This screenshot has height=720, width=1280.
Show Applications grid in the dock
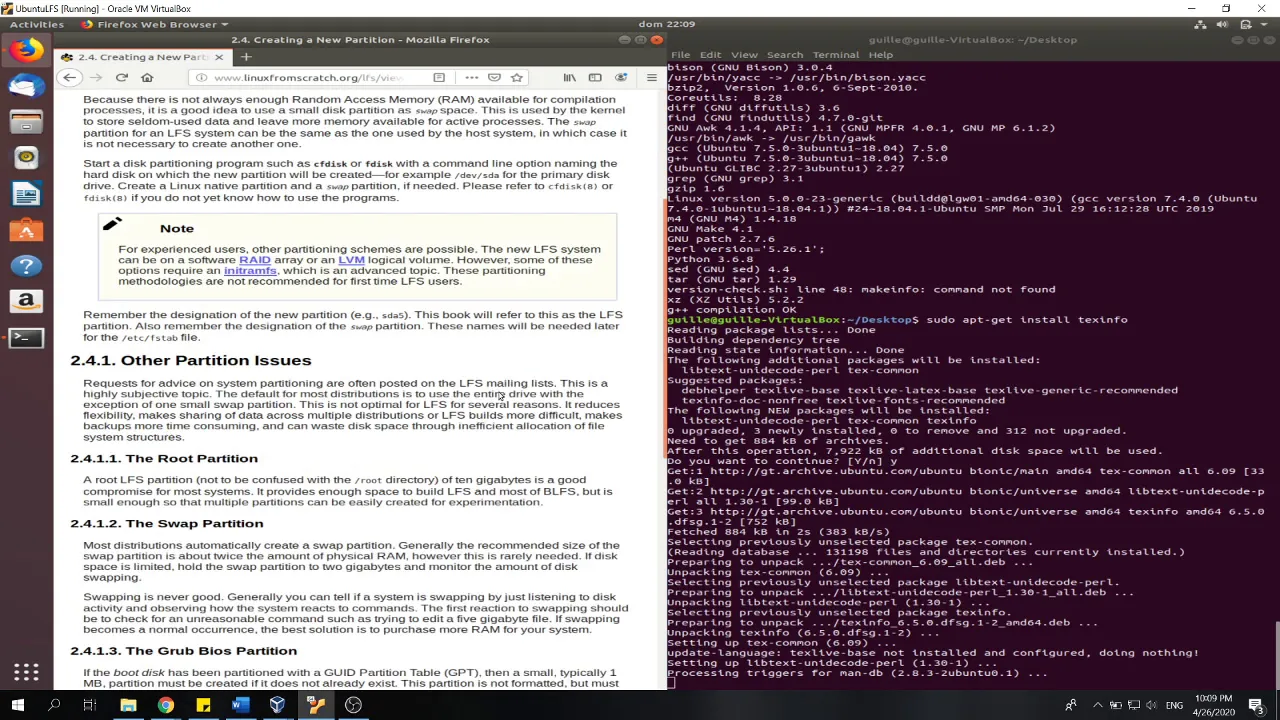click(27, 673)
